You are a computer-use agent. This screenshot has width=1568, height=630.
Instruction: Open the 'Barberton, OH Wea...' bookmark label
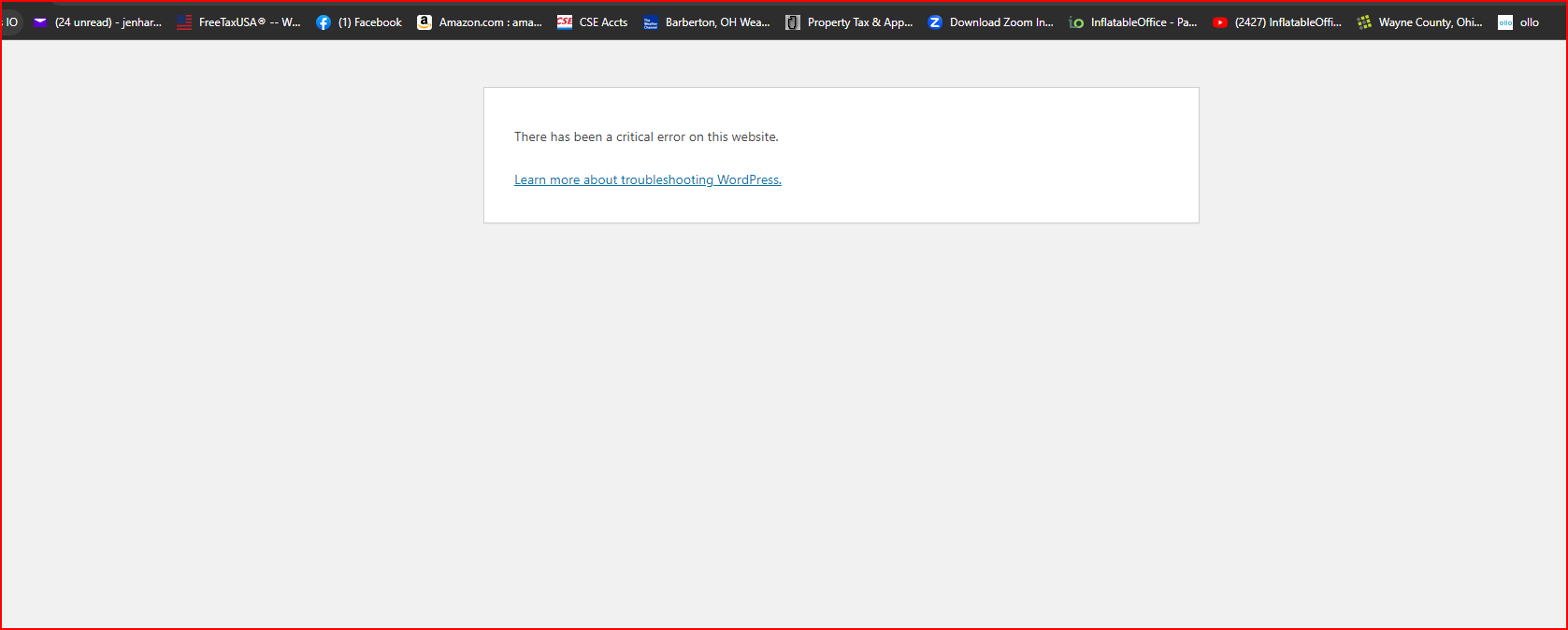pyautogui.click(x=717, y=22)
